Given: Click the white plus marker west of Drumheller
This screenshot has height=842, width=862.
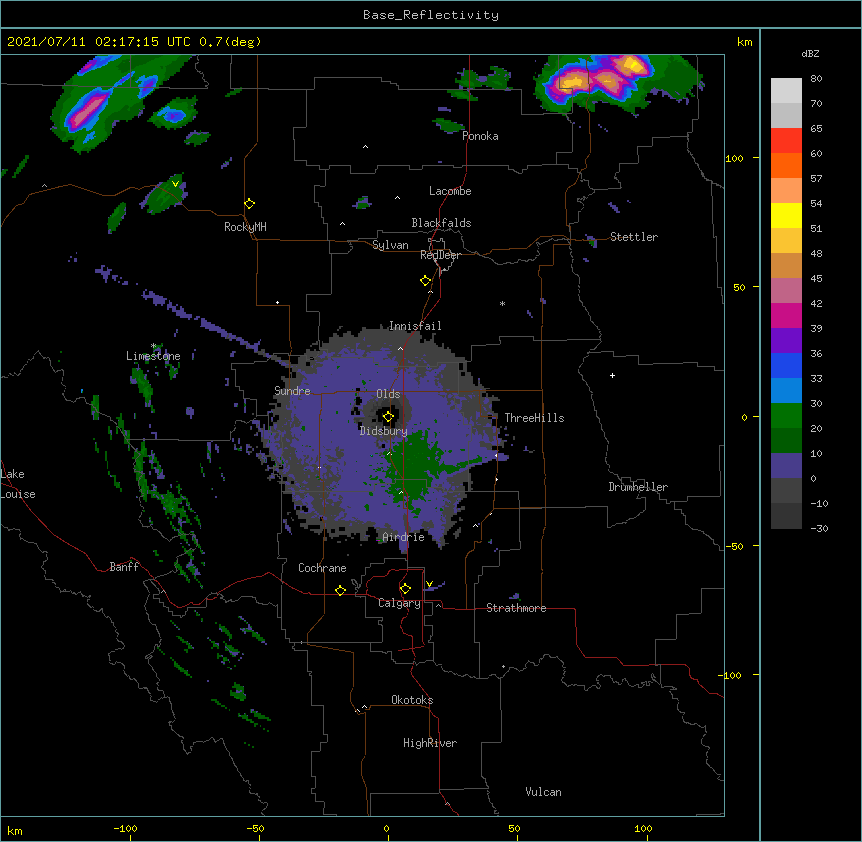Looking at the screenshot, I should tap(612, 375).
